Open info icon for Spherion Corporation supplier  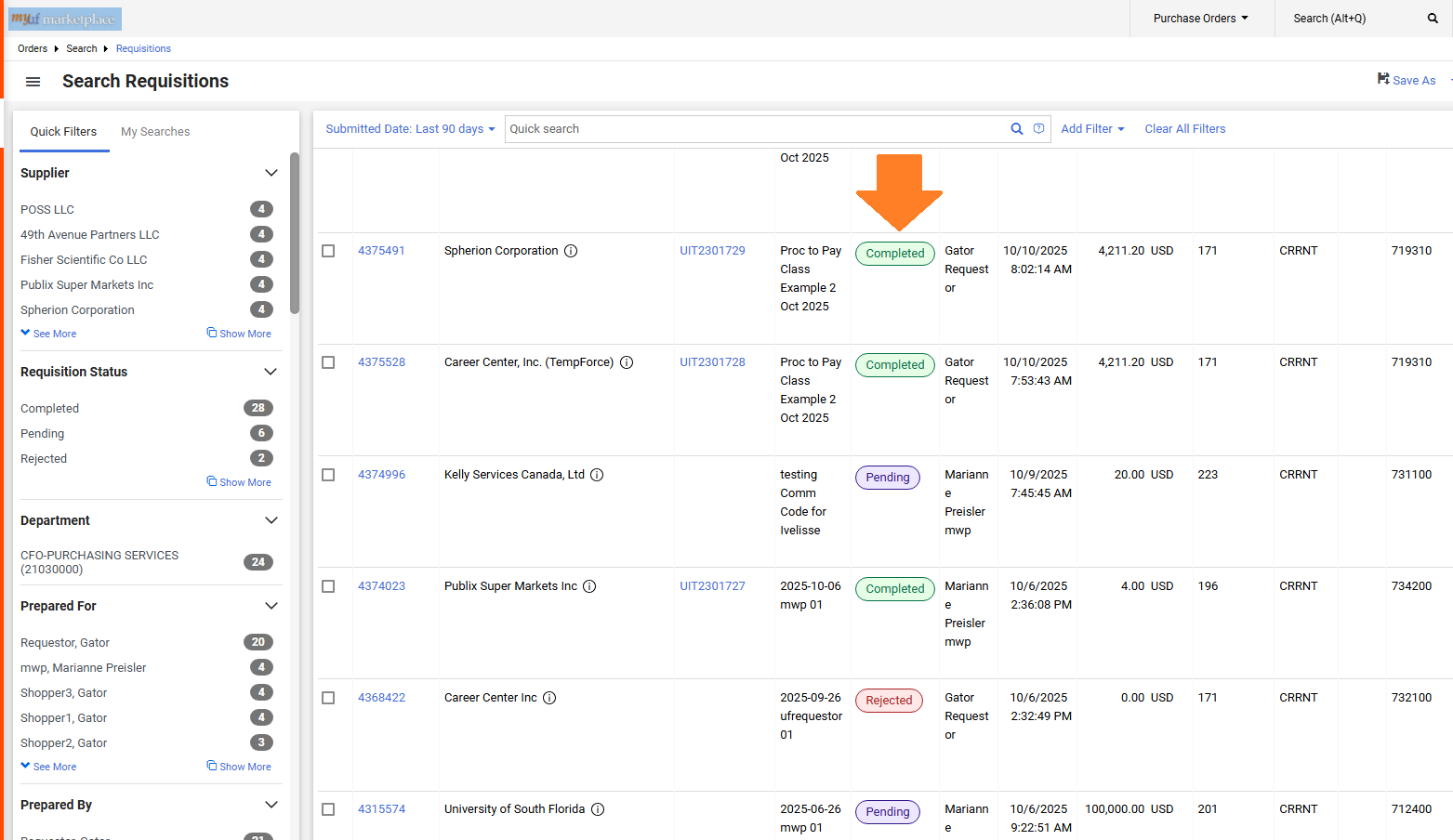click(x=571, y=251)
